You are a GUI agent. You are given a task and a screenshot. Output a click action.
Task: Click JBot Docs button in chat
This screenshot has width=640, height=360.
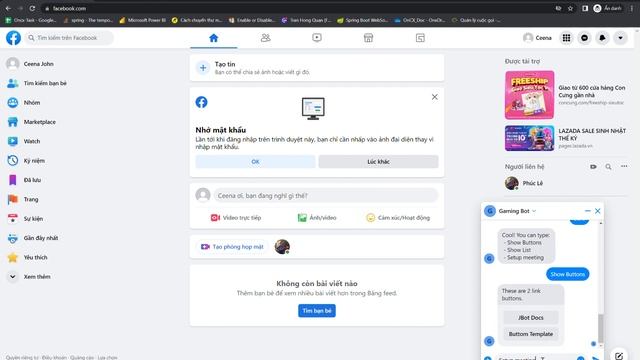click(x=531, y=318)
